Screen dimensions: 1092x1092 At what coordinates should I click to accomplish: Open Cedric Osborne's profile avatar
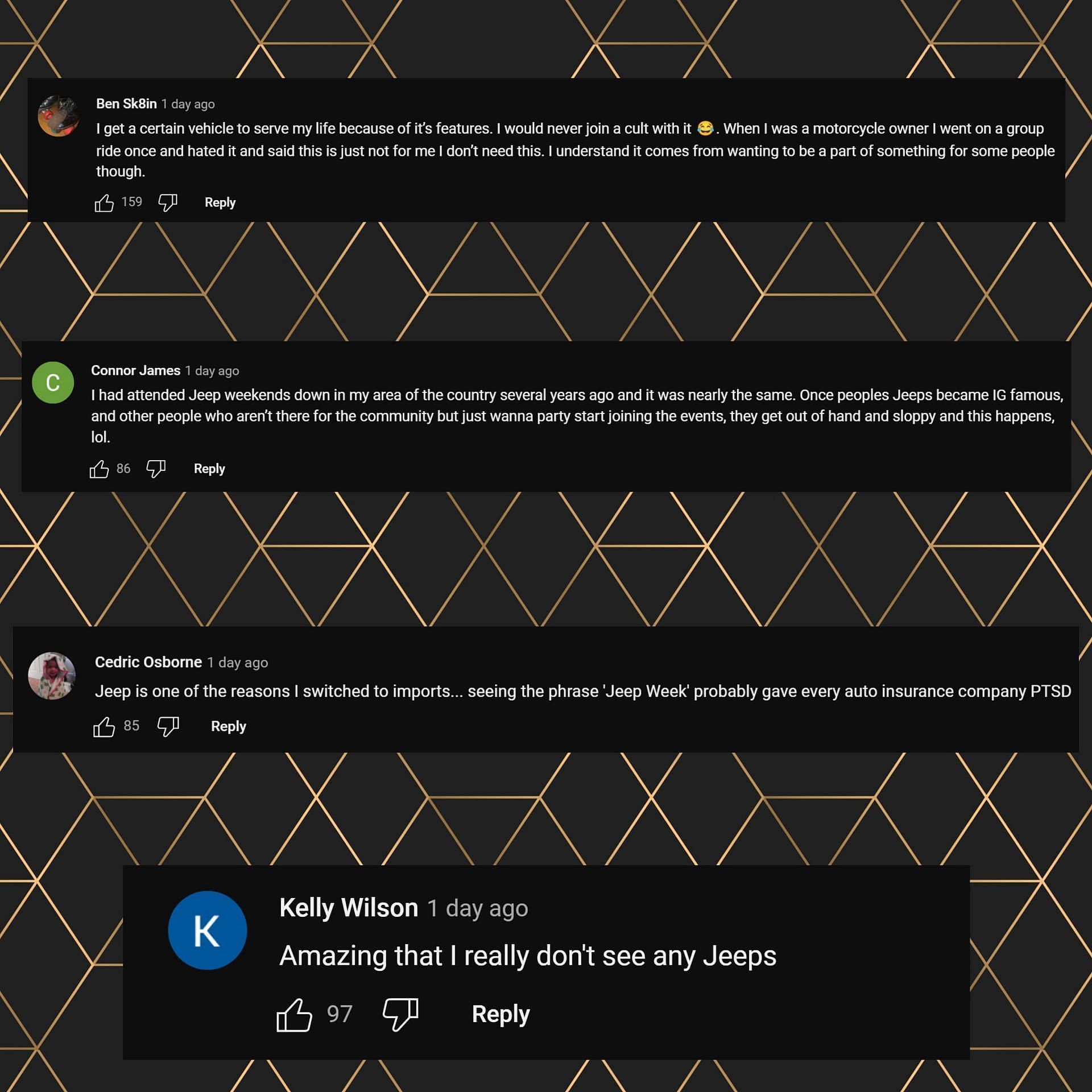[x=52, y=676]
